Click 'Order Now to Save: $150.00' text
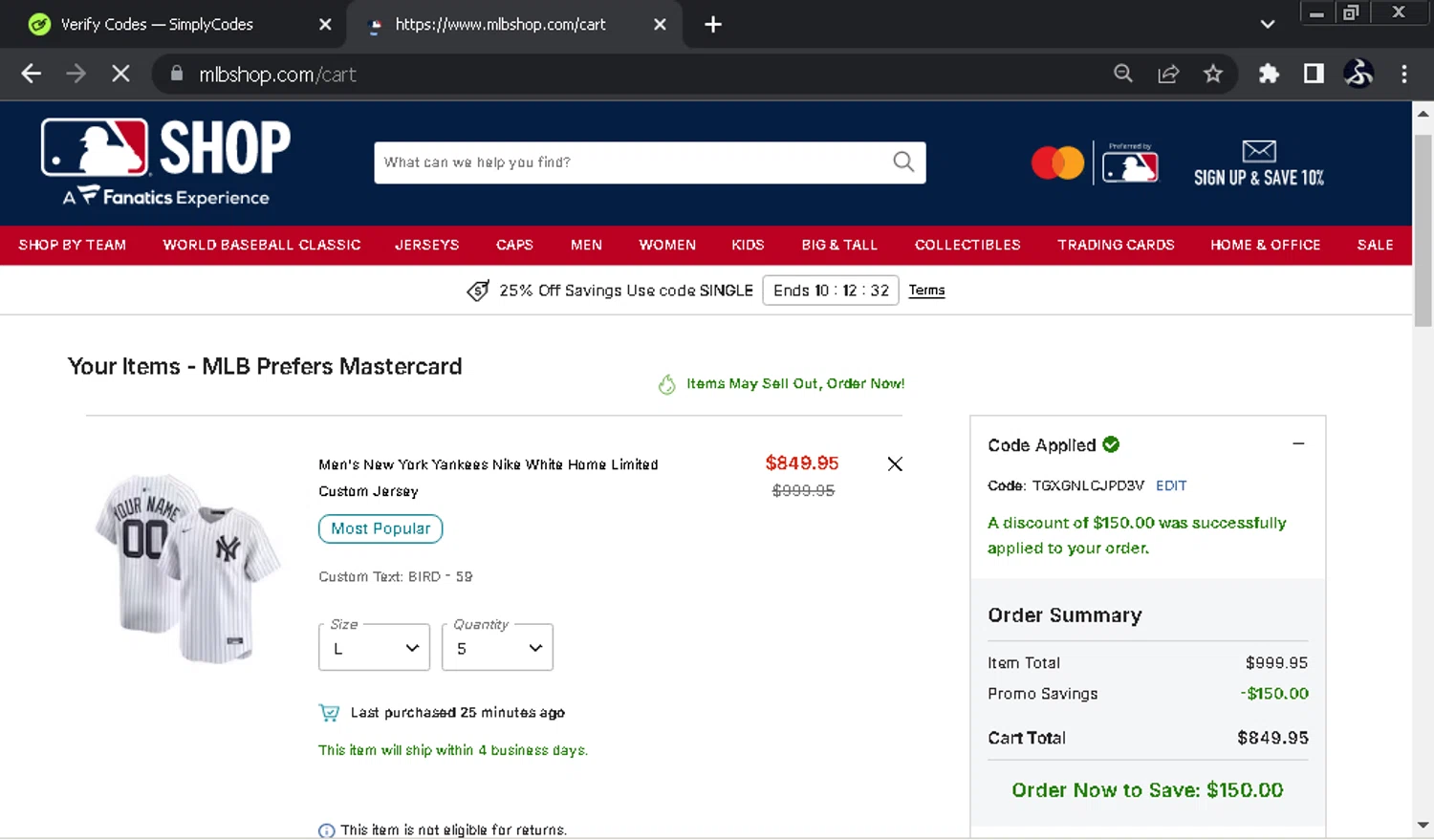The height and width of the screenshot is (840, 1434). point(1147,790)
